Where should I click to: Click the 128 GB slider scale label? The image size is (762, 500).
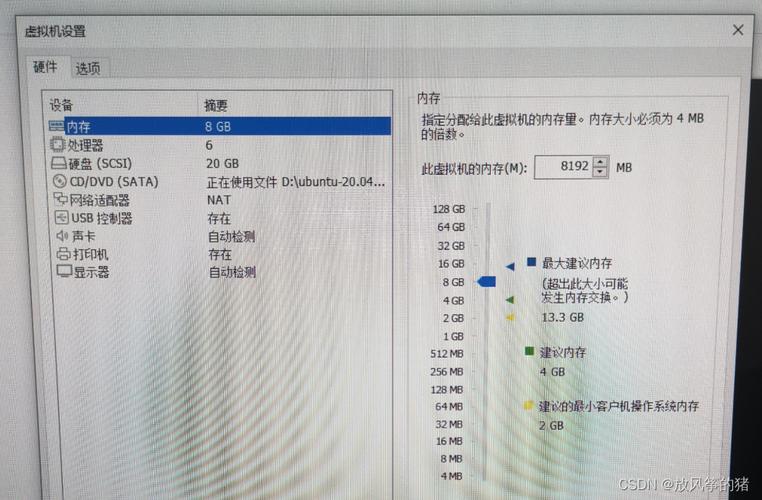pos(449,209)
